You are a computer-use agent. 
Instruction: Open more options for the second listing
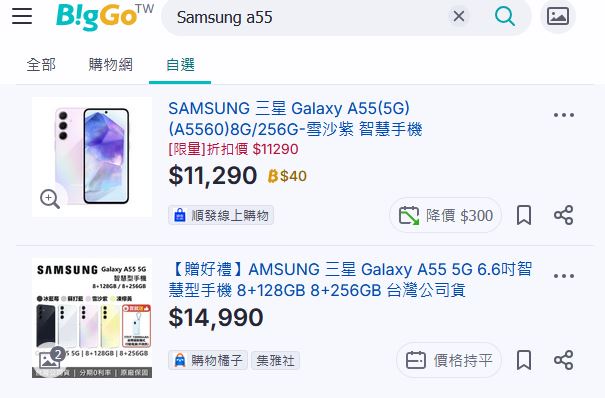(564, 276)
